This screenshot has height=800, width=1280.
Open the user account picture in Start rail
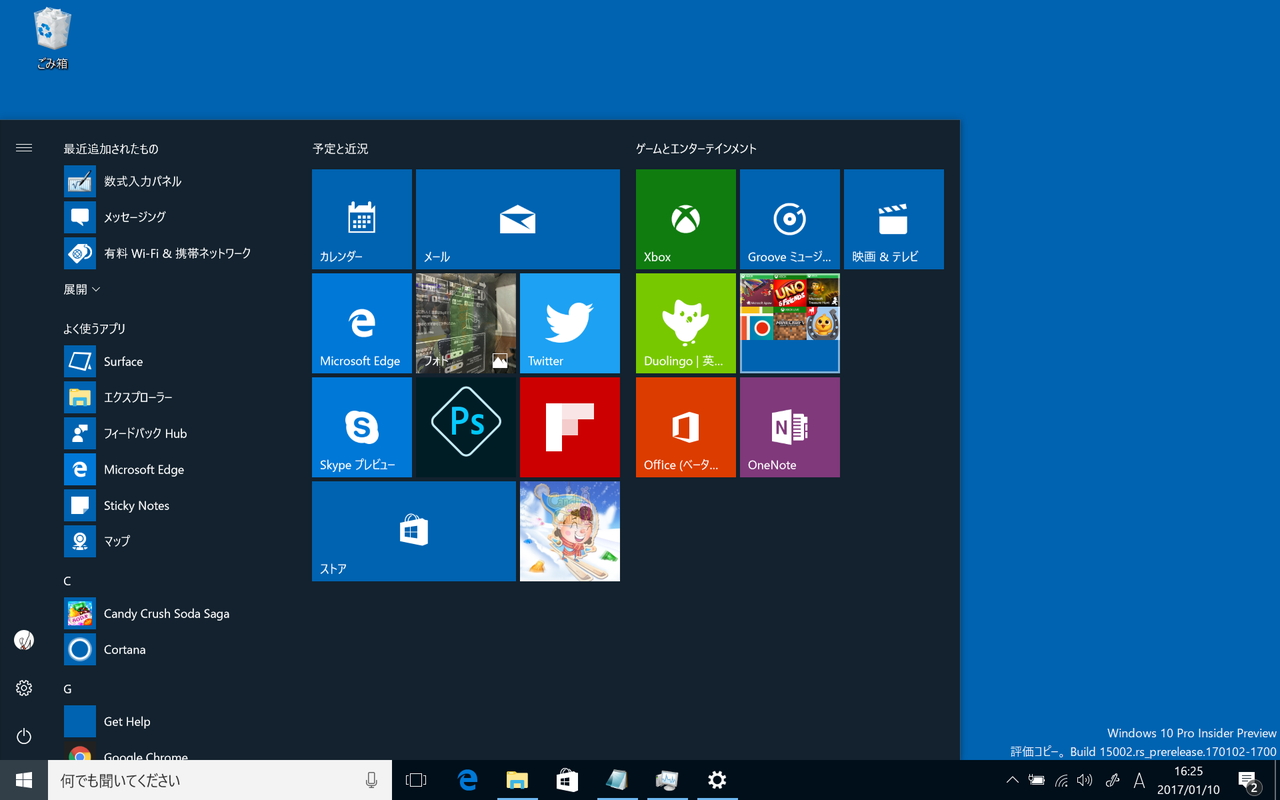click(x=24, y=640)
